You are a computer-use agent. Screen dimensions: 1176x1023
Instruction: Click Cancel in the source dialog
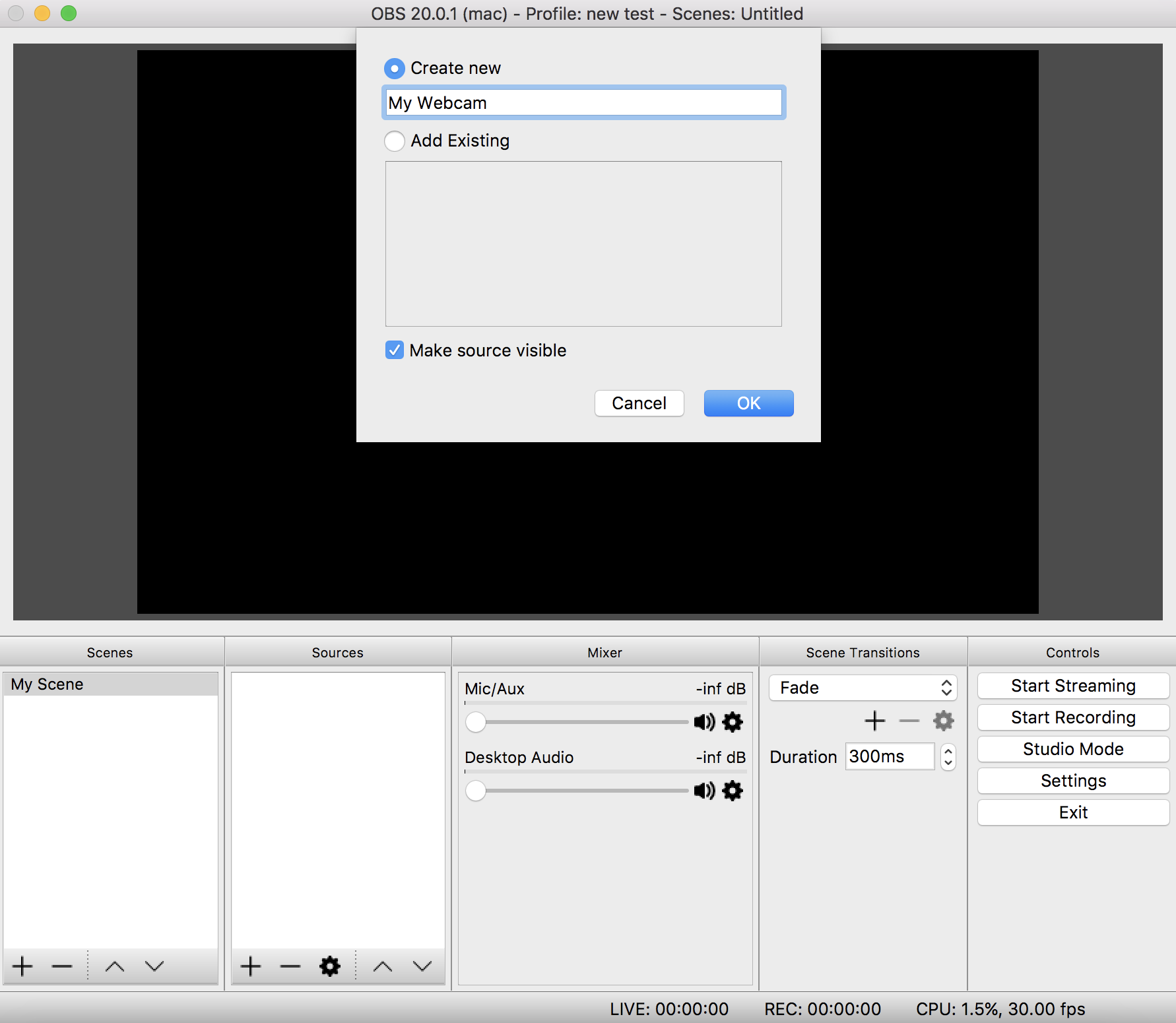click(x=639, y=403)
